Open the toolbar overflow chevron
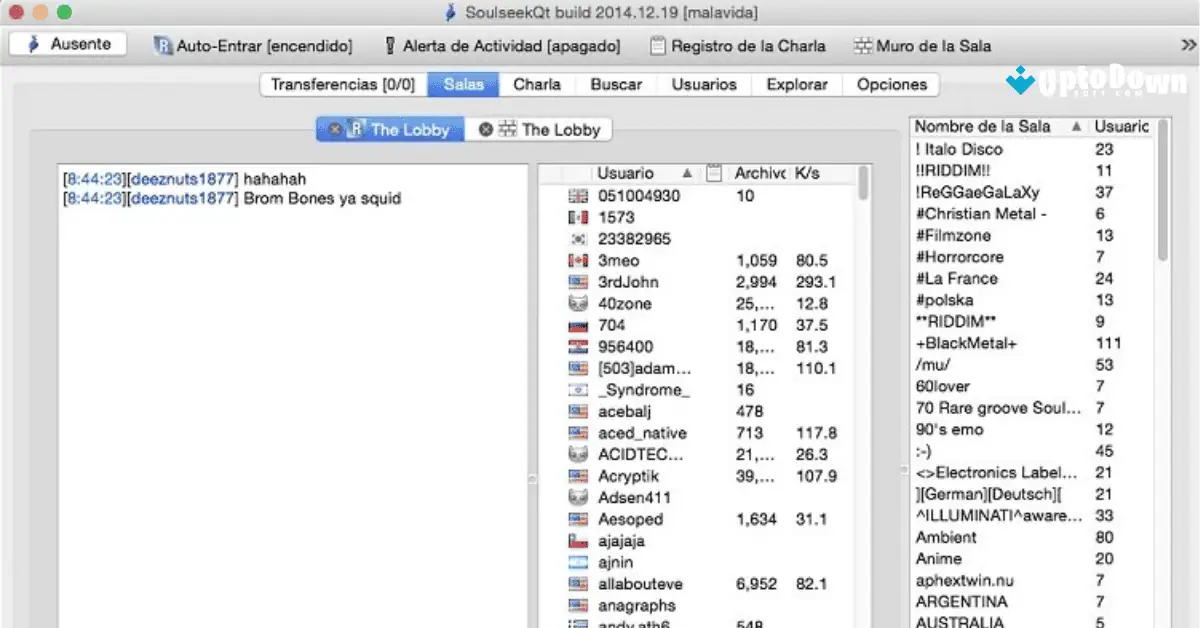Viewport: 1200px width, 628px height. 1188,44
